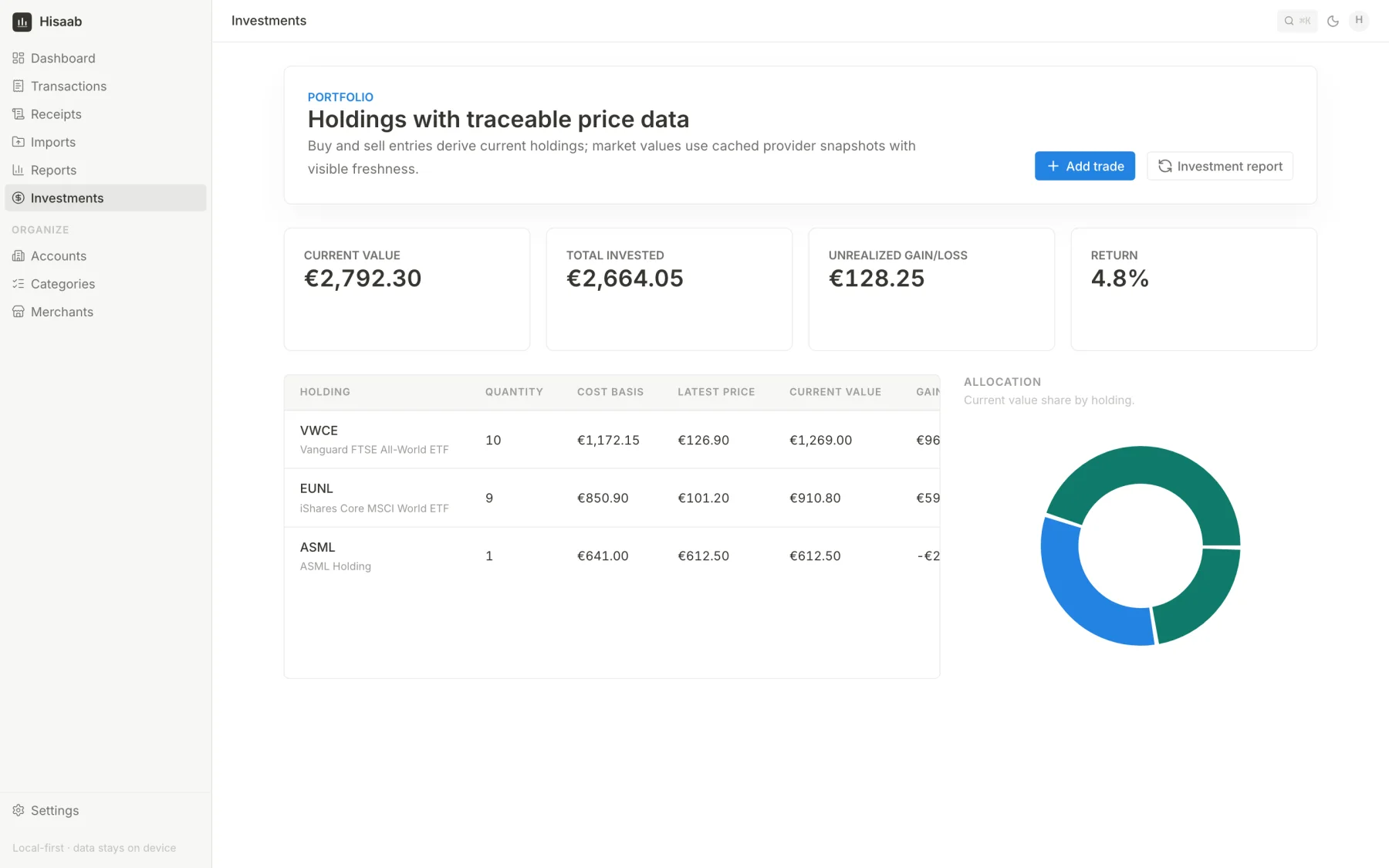Click the Add trade button
The image size is (1389, 868).
click(1084, 166)
